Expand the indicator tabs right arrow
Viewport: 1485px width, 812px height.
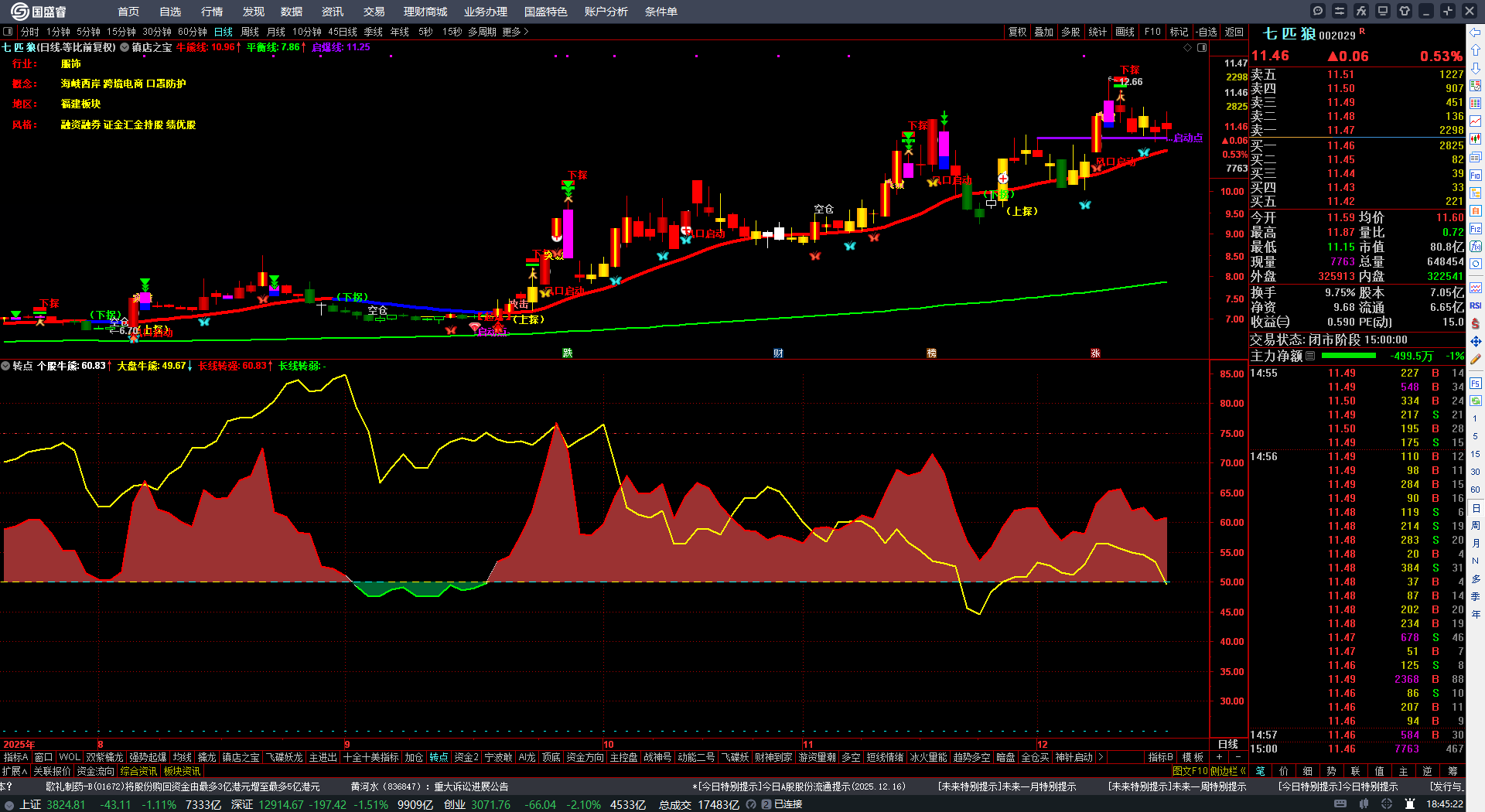pos(1101,757)
